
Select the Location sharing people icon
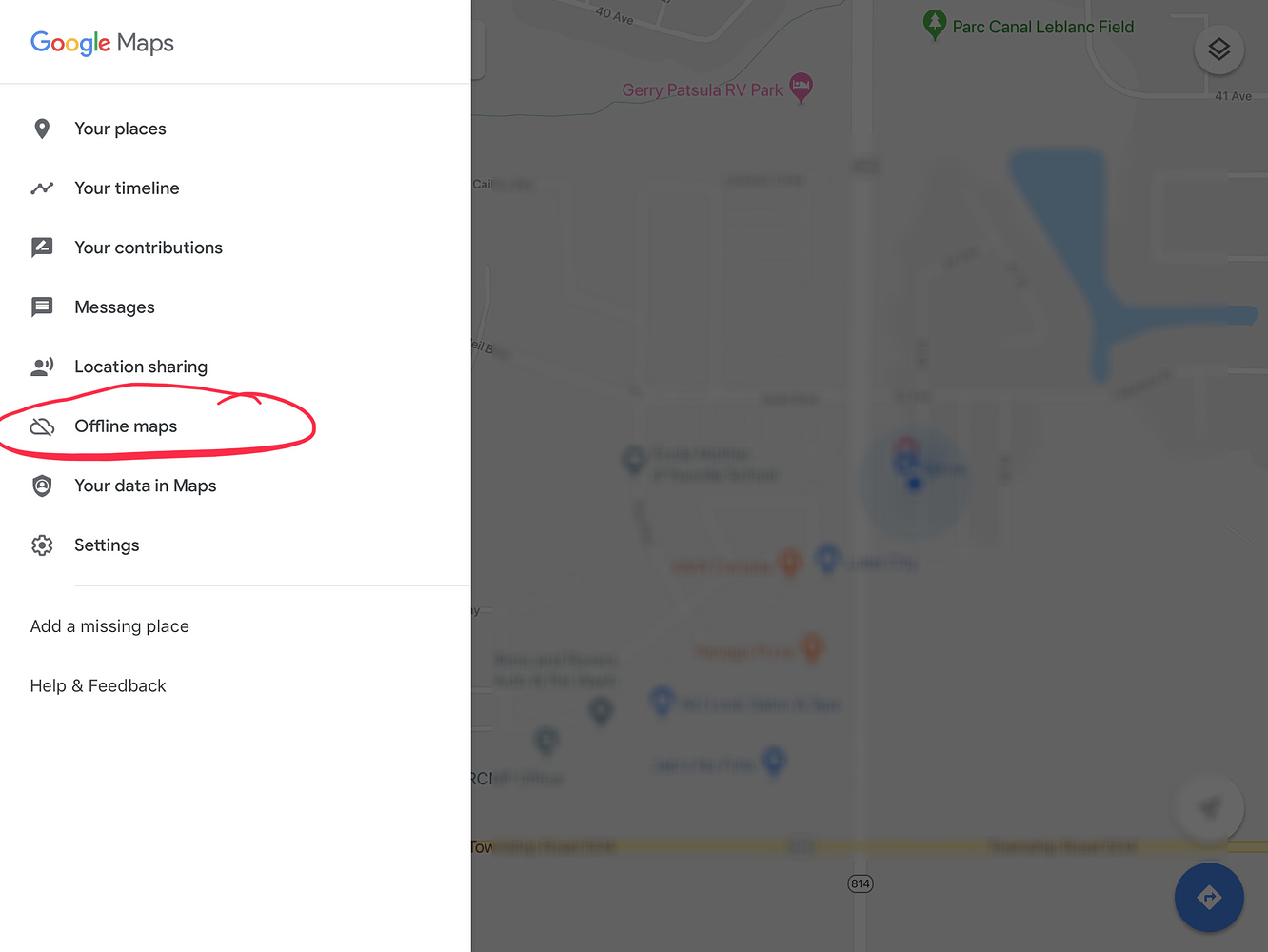click(x=42, y=367)
